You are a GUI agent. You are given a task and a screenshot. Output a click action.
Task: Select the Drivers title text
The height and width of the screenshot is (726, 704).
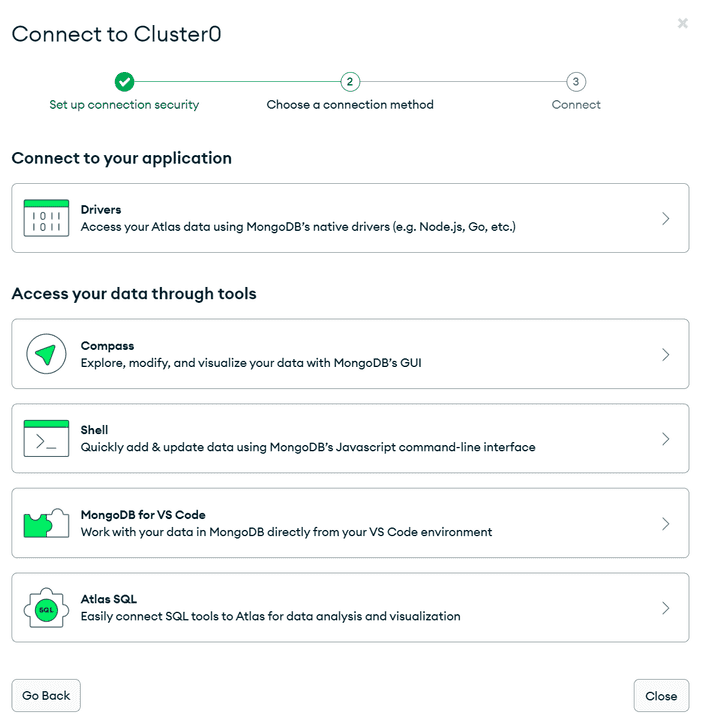(101, 210)
